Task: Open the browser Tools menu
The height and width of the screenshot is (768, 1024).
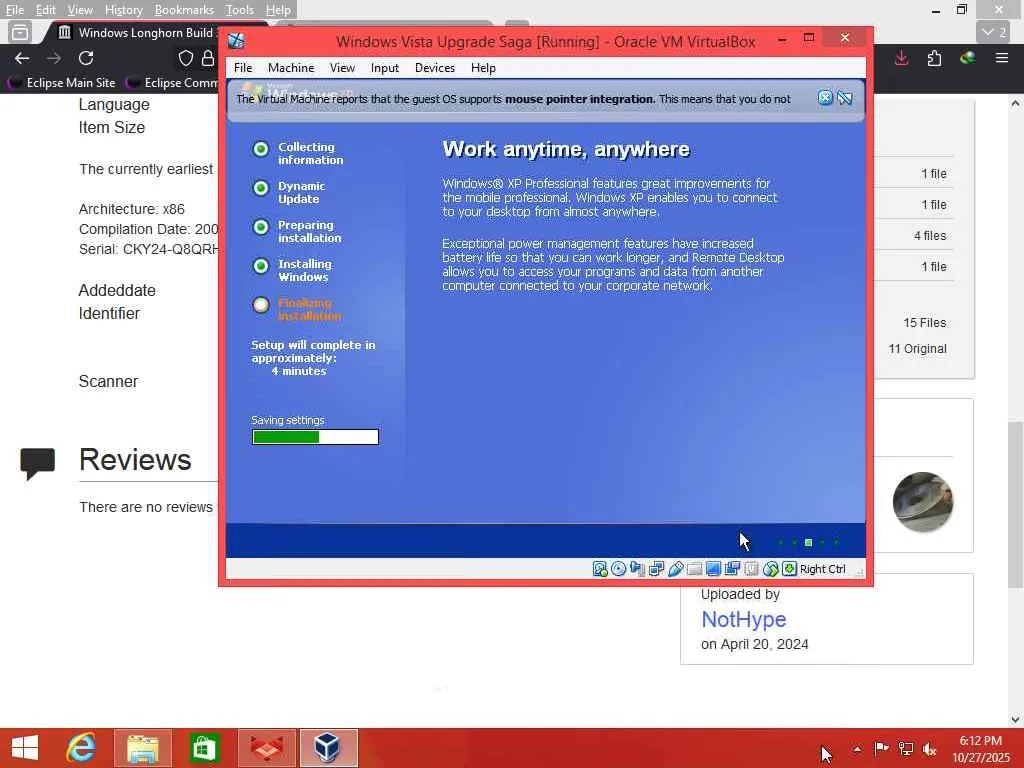Action: [x=239, y=10]
